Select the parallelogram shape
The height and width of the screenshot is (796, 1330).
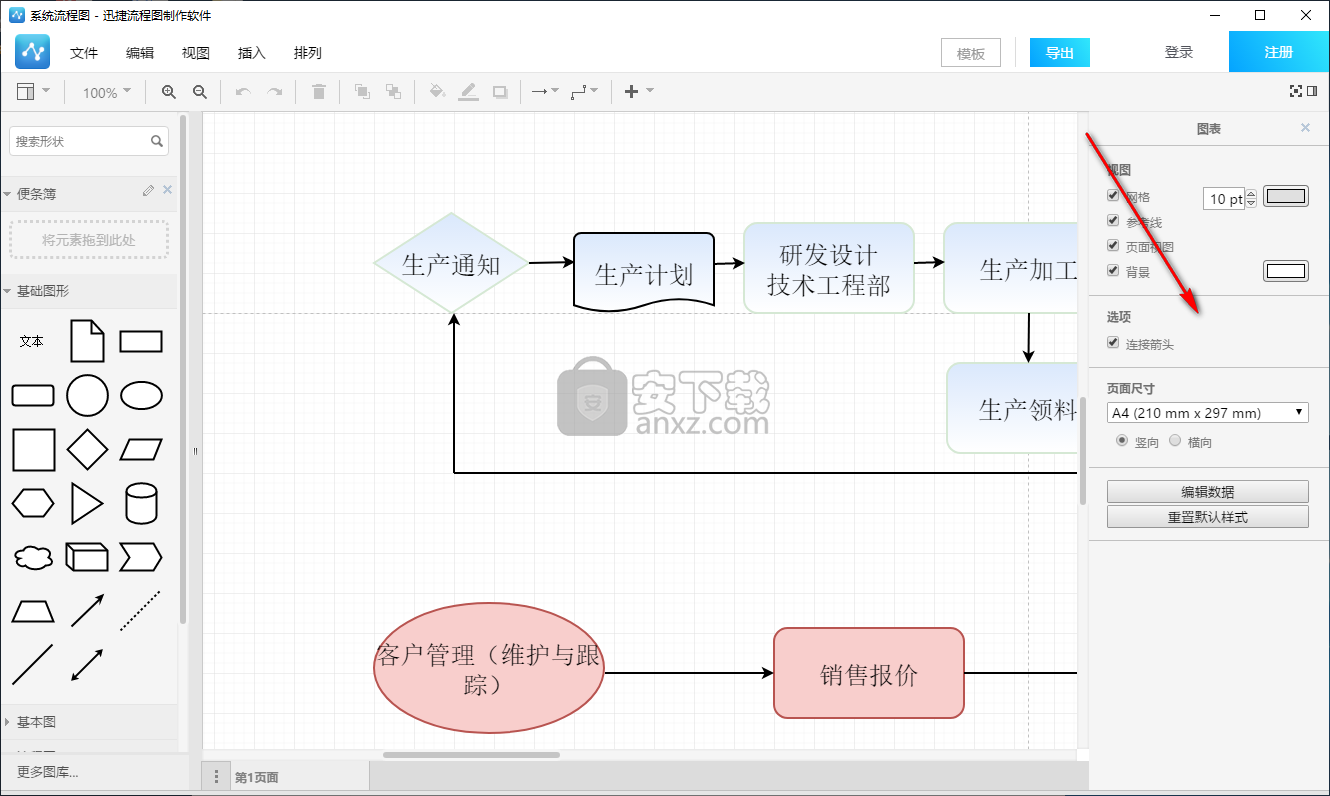(141, 450)
